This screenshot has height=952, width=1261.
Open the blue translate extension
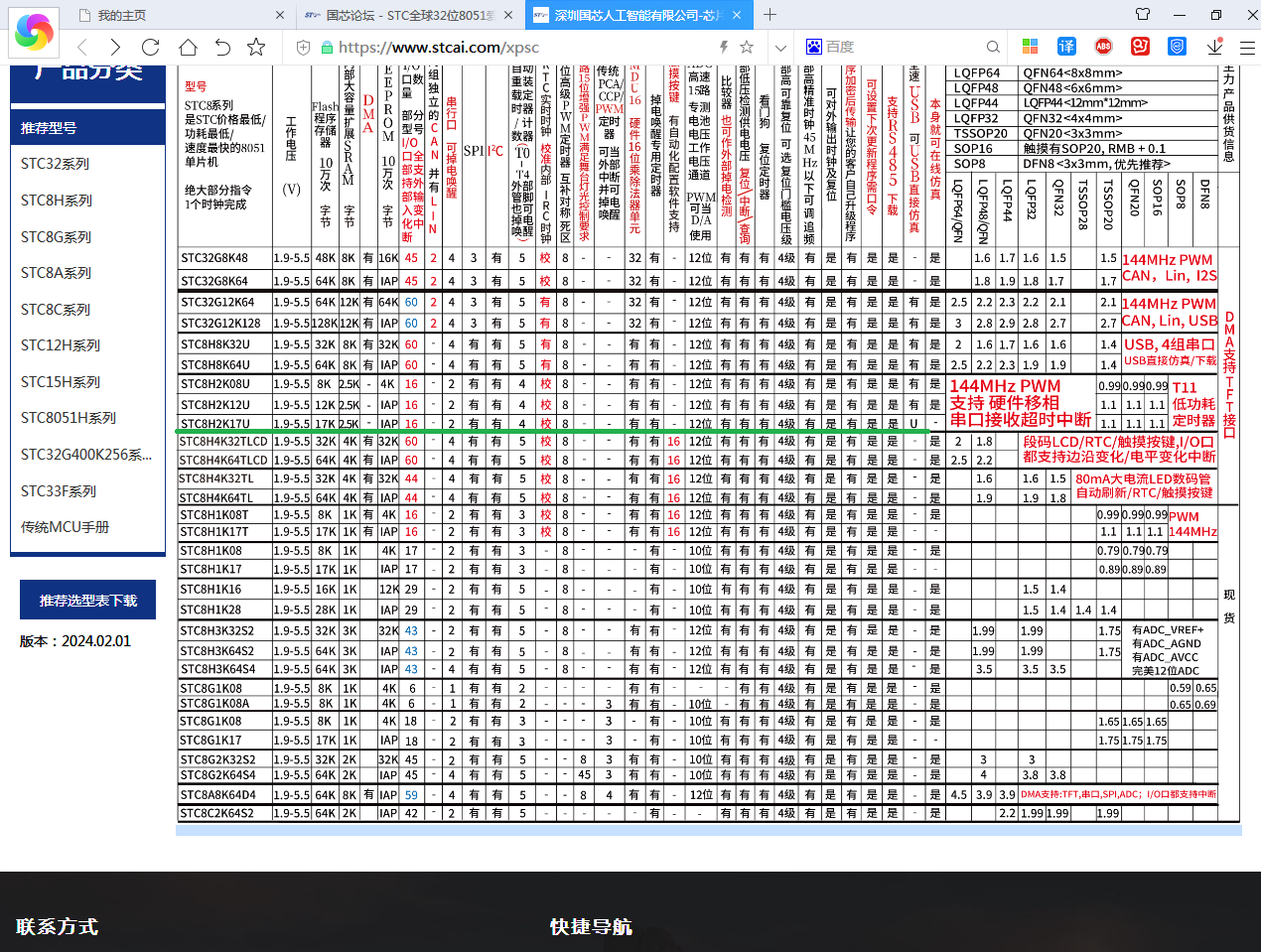point(1066,47)
